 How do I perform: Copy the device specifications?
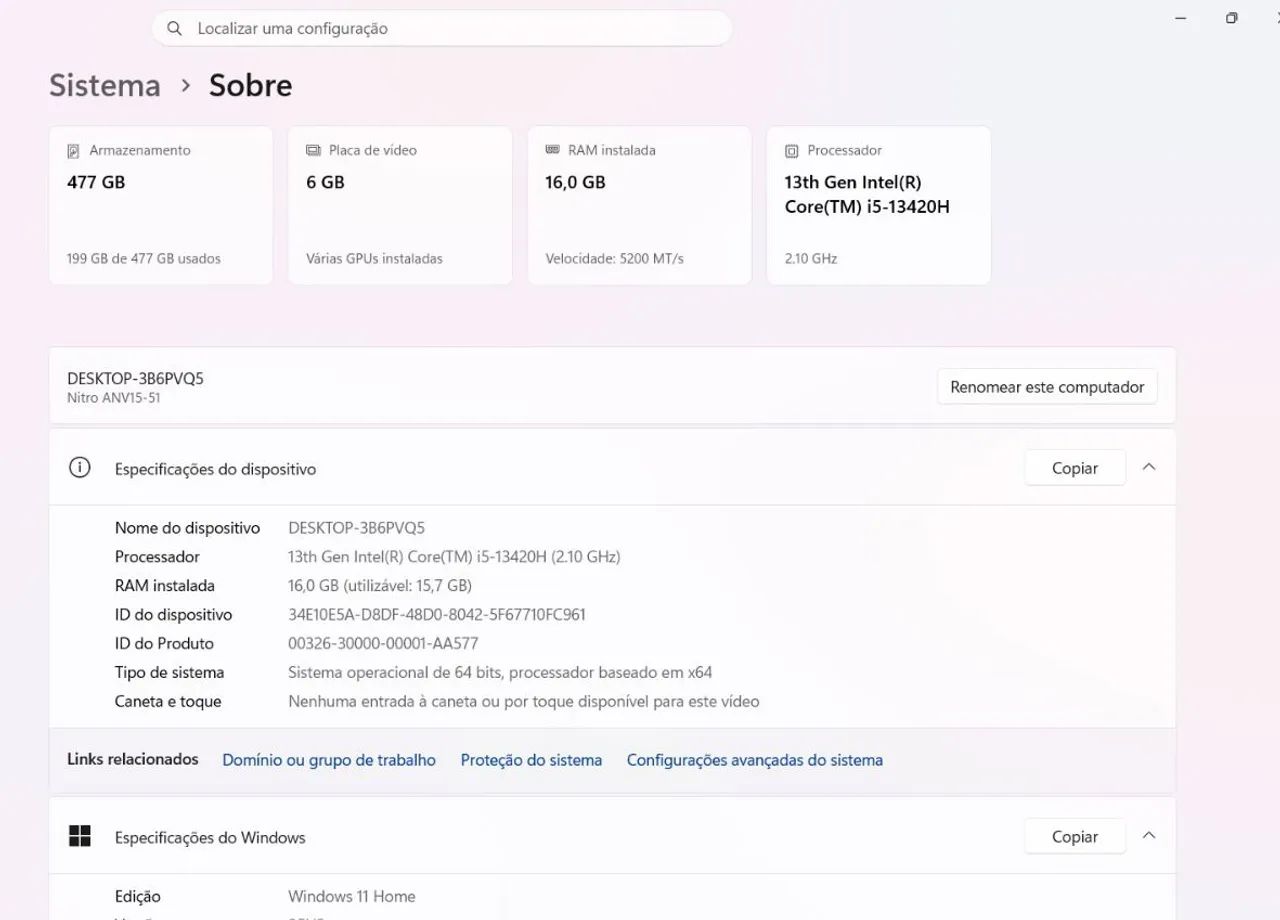1075,468
